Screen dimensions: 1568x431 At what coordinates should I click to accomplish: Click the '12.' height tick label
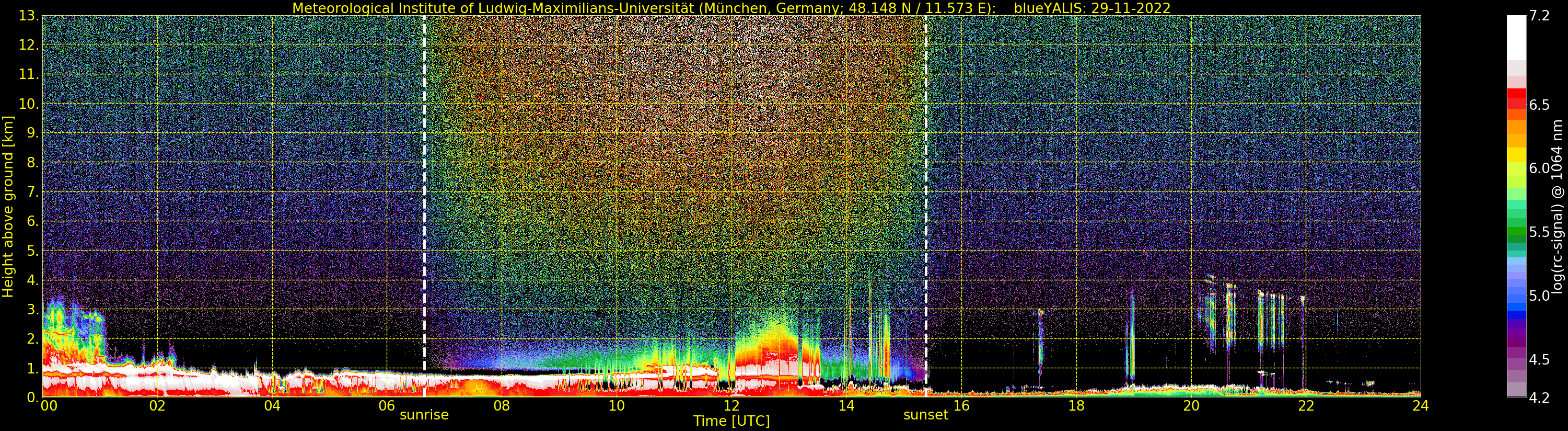coord(29,45)
